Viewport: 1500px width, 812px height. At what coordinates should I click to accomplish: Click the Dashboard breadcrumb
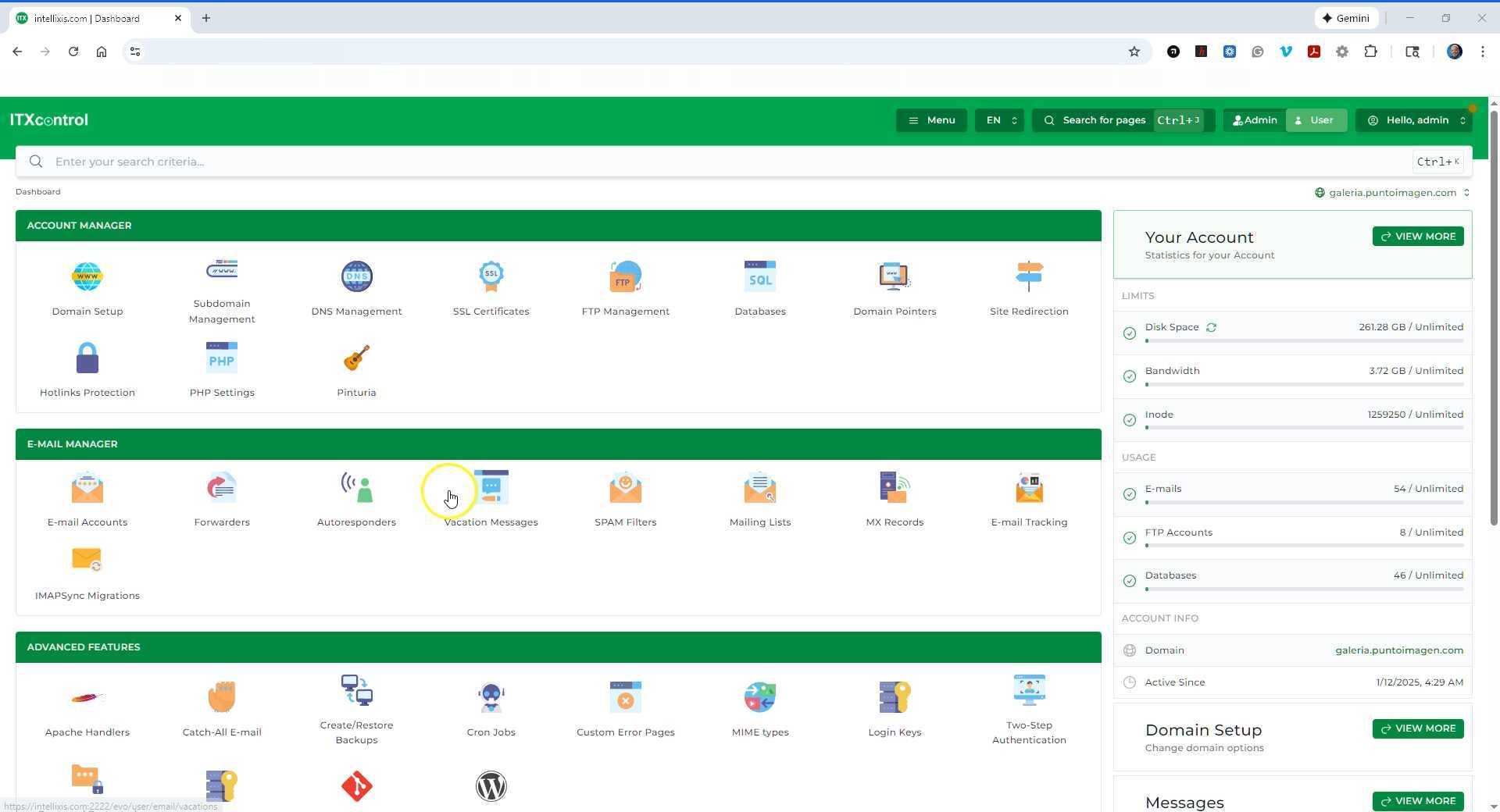pyautogui.click(x=37, y=192)
